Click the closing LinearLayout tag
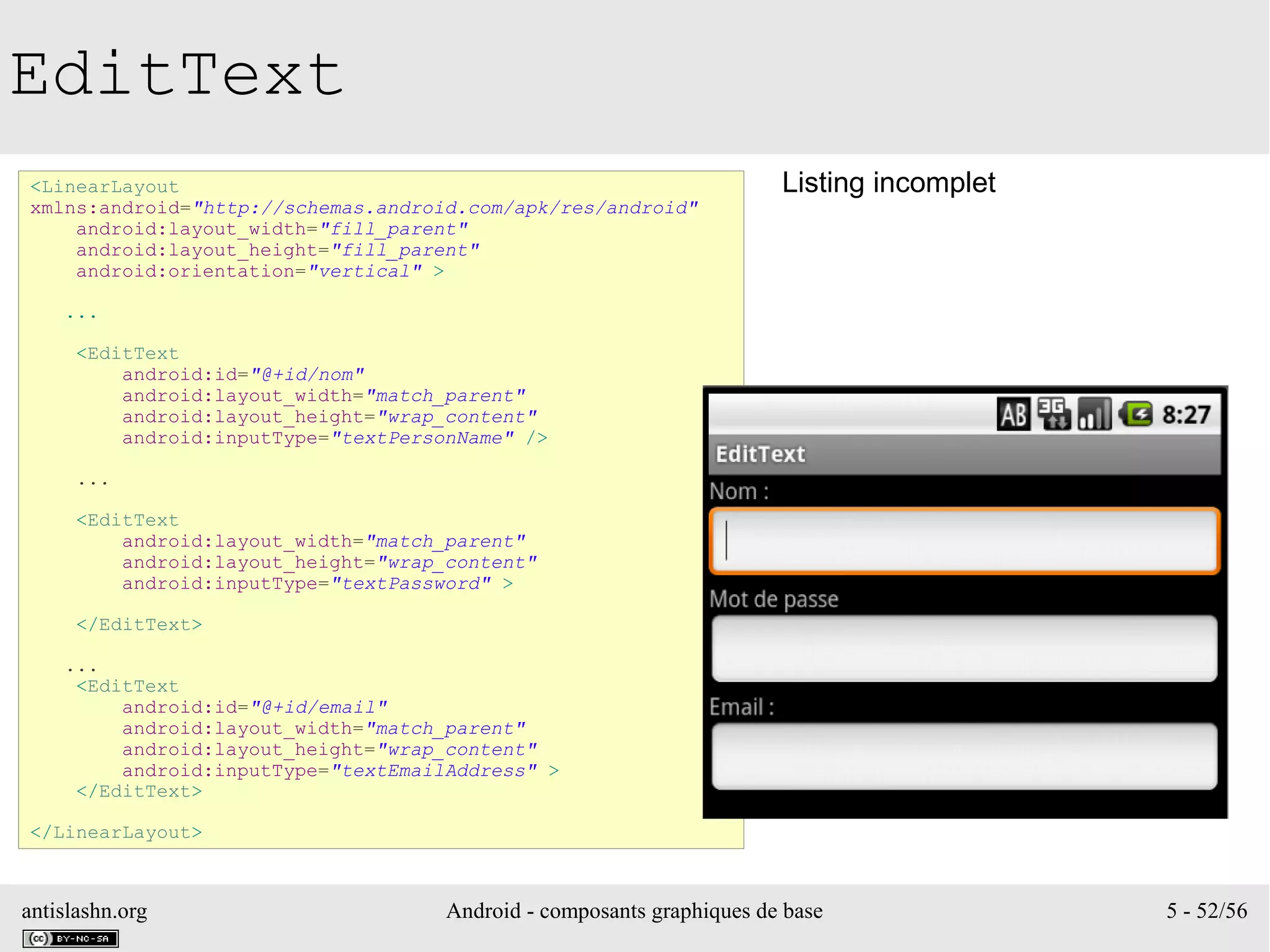Screen dimensions: 1270x952 pos(117,832)
